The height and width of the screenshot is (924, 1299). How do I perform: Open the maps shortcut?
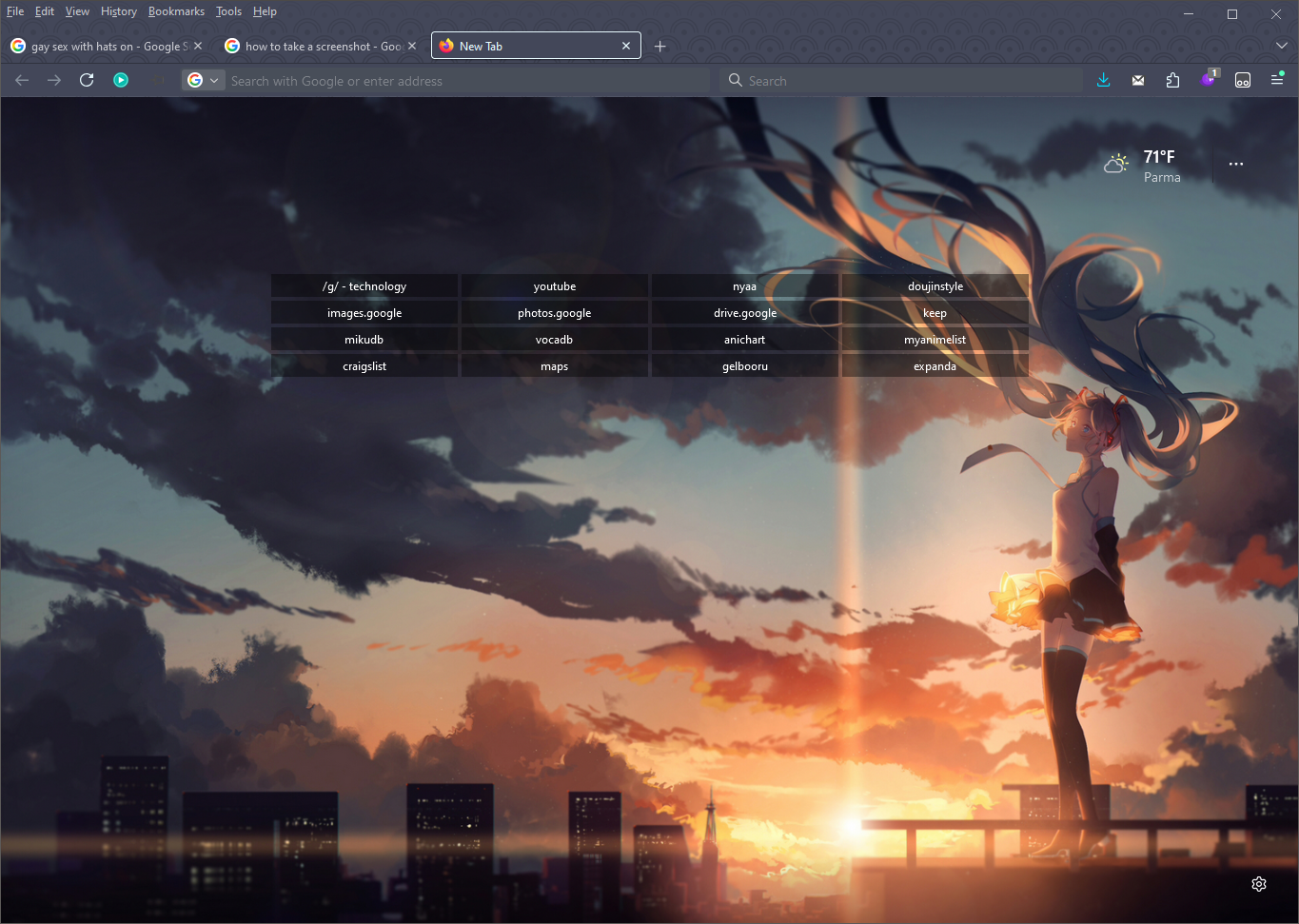(555, 366)
